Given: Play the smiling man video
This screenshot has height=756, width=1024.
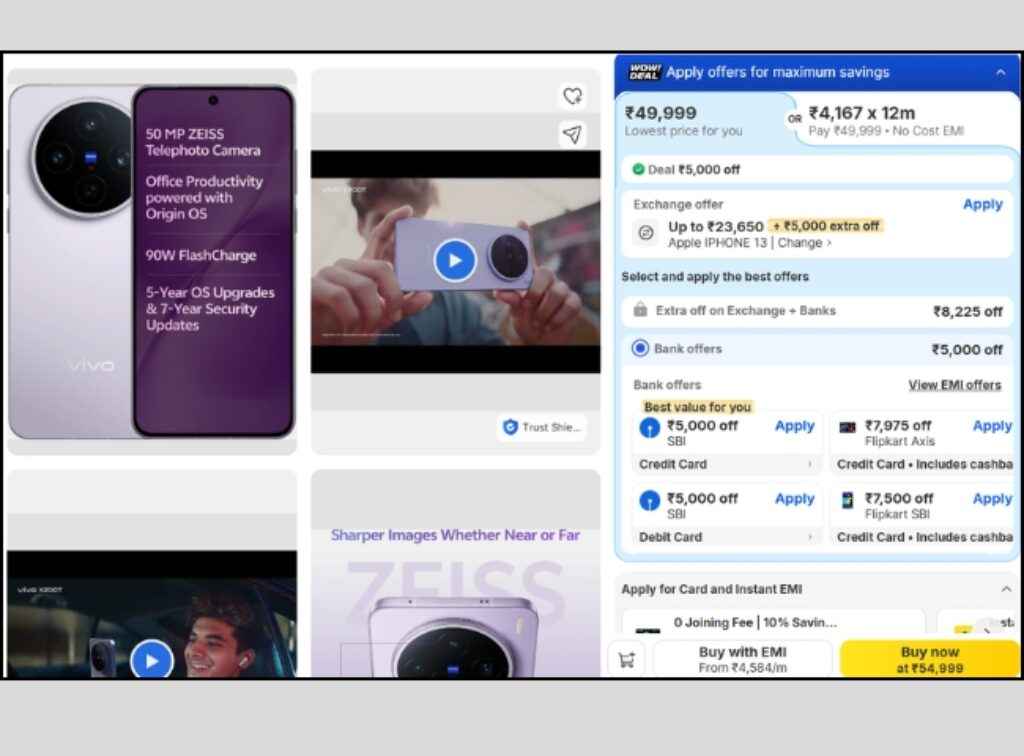Looking at the screenshot, I should tap(152, 660).
